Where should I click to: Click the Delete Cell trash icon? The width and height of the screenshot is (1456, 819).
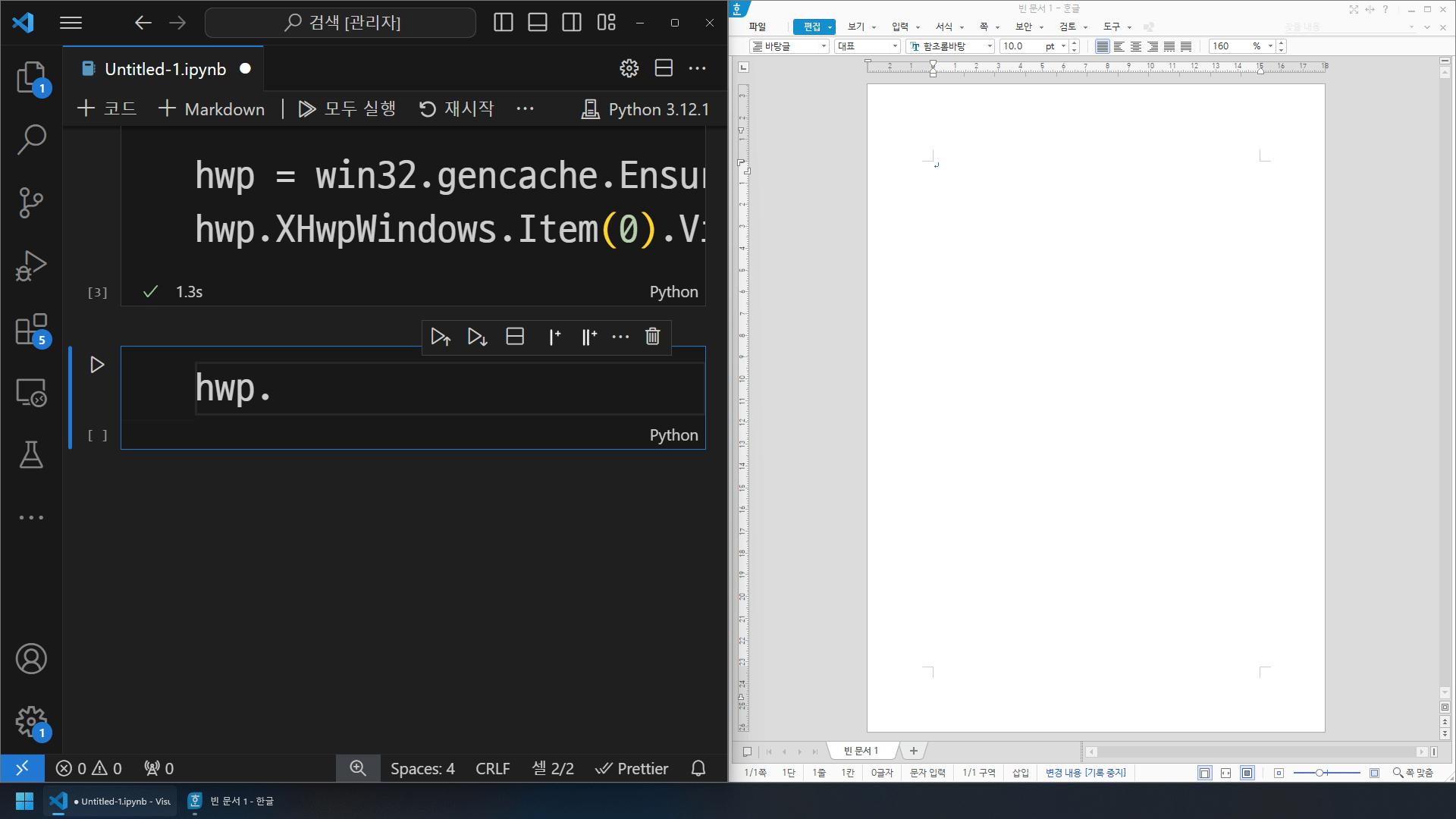[x=652, y=337]
